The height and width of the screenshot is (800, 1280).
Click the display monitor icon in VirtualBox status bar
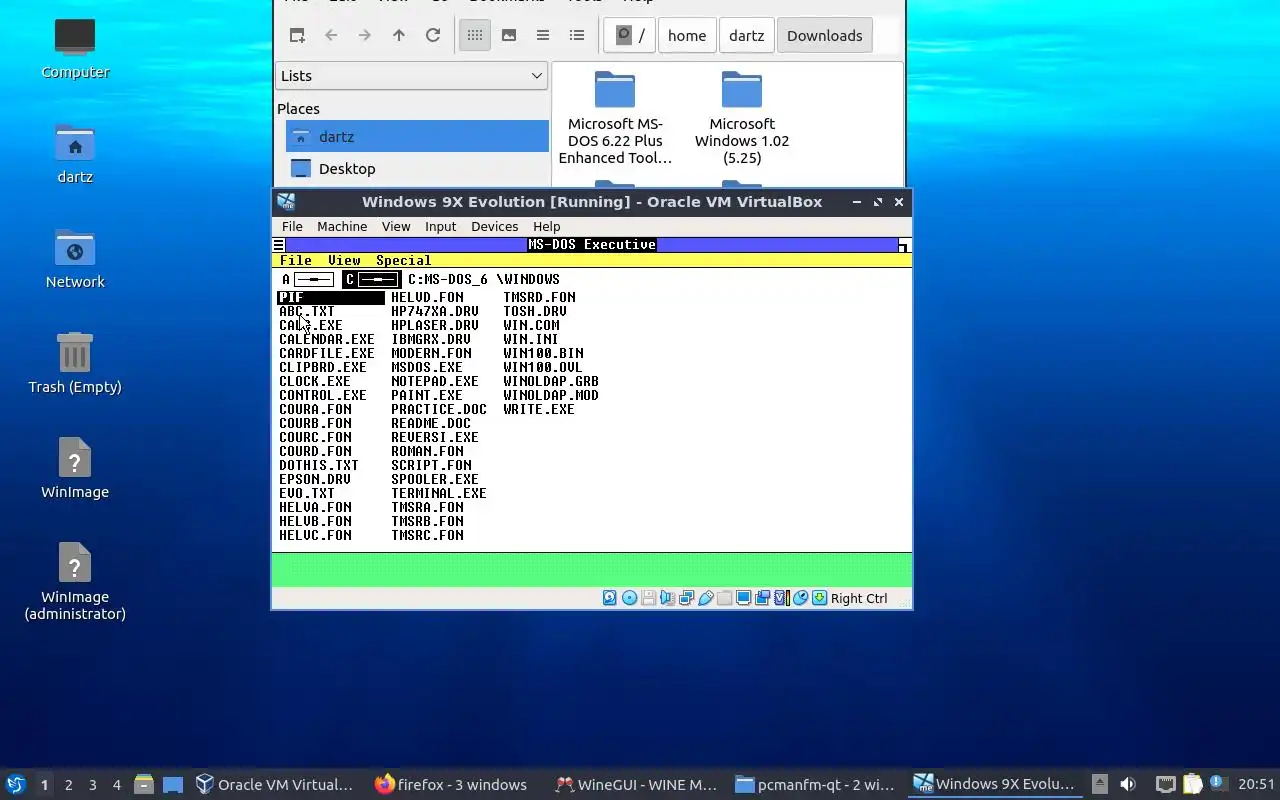coord(743,598)
